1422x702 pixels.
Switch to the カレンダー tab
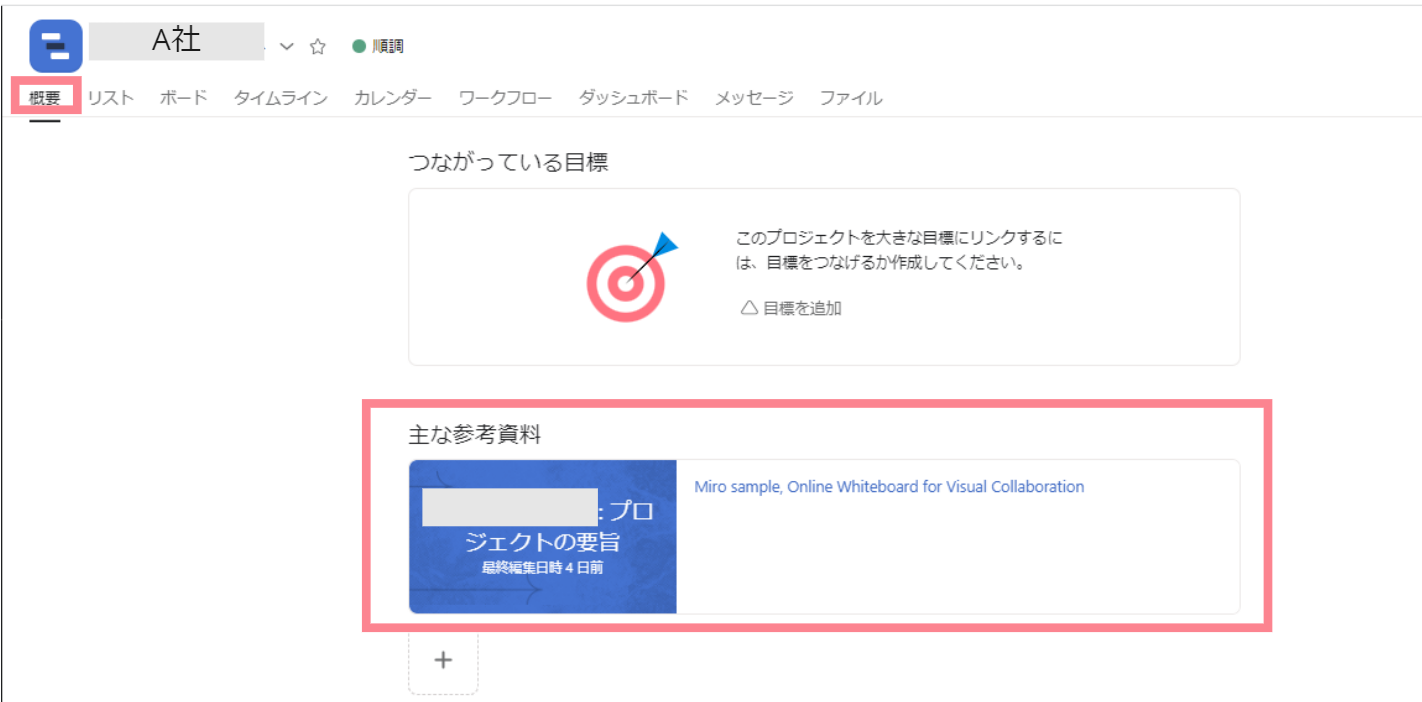click(x=393, y=98)
